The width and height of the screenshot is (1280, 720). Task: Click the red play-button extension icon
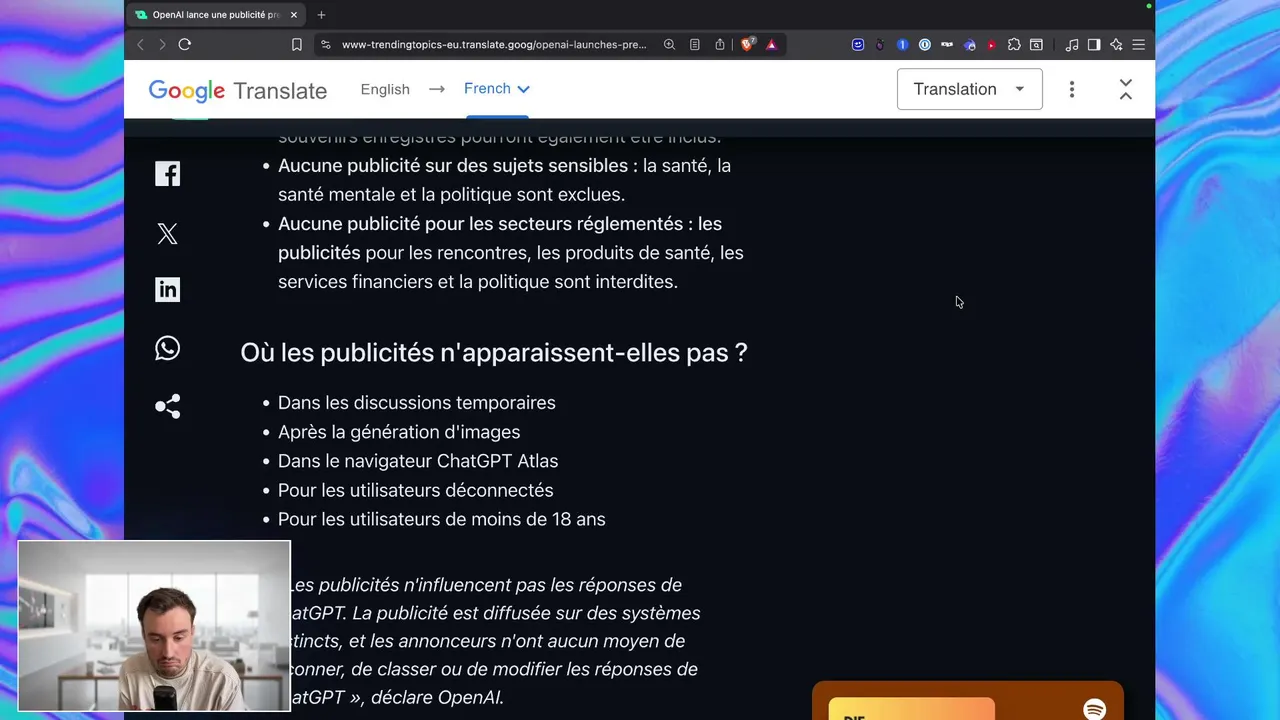click(991, 44)
